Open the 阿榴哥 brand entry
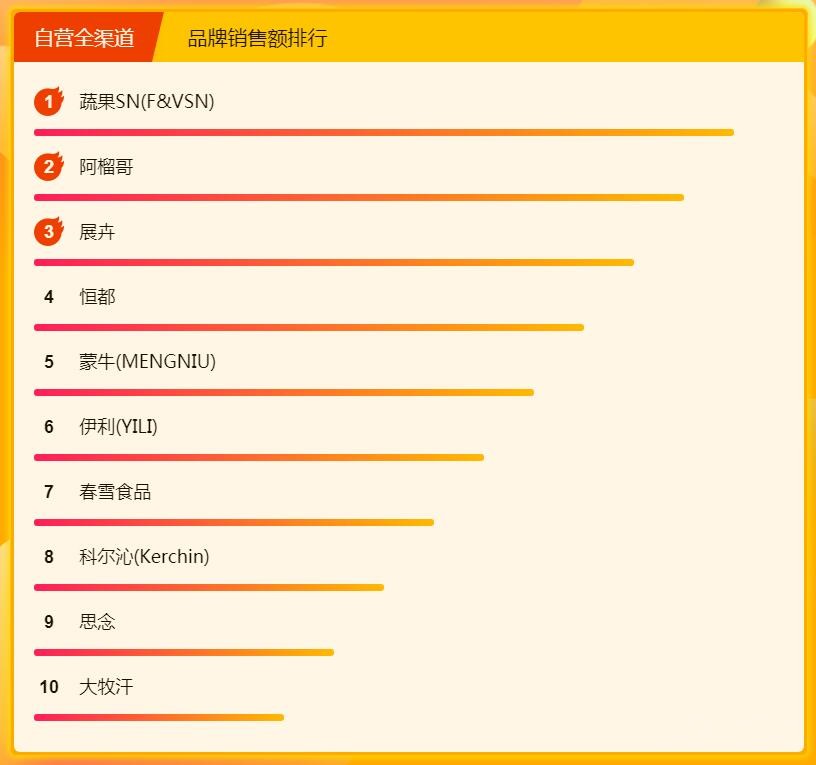The image size is (816, 765). tap(106, 167)
